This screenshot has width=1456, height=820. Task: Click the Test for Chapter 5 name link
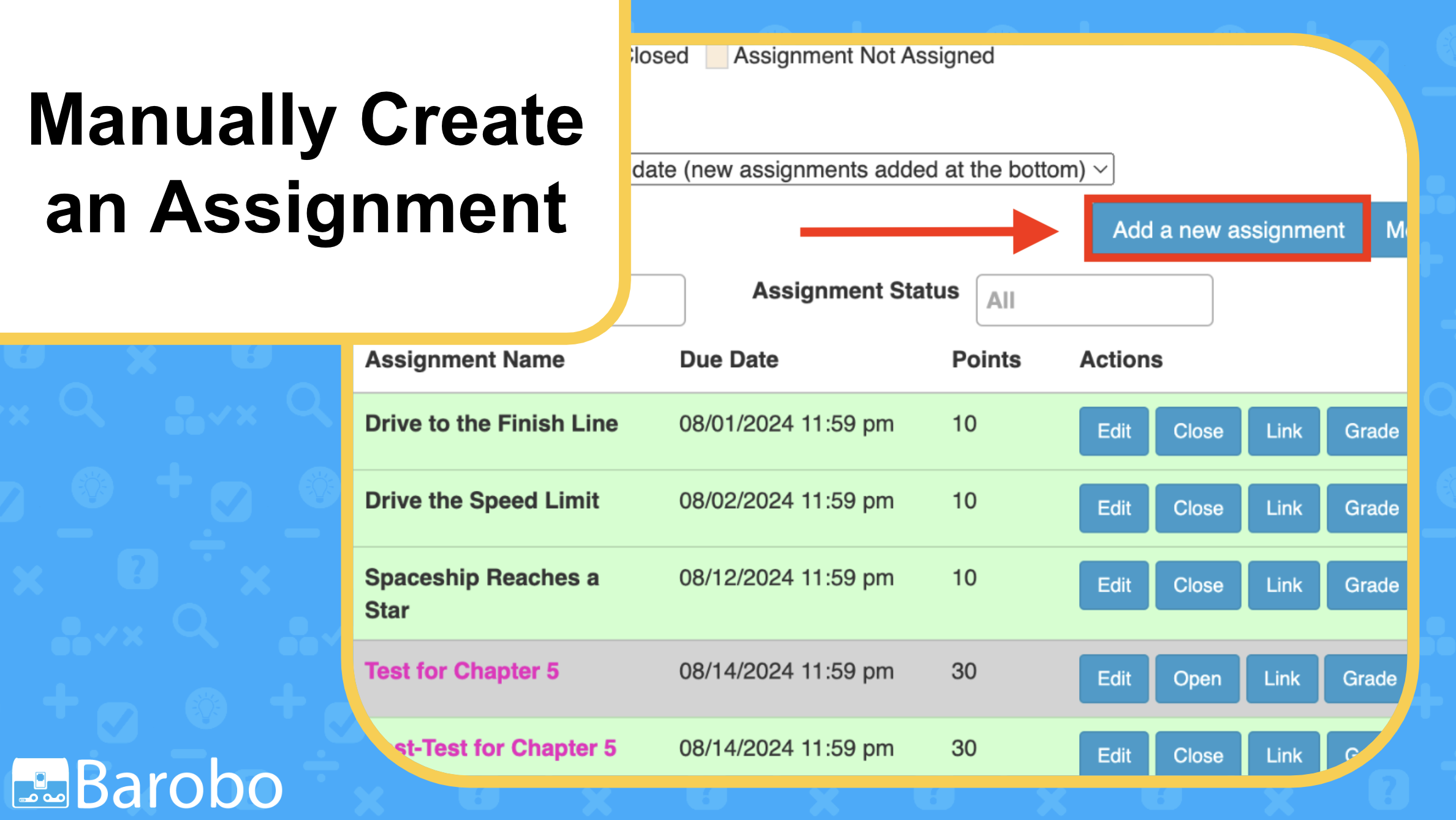[x=461, y=671]
